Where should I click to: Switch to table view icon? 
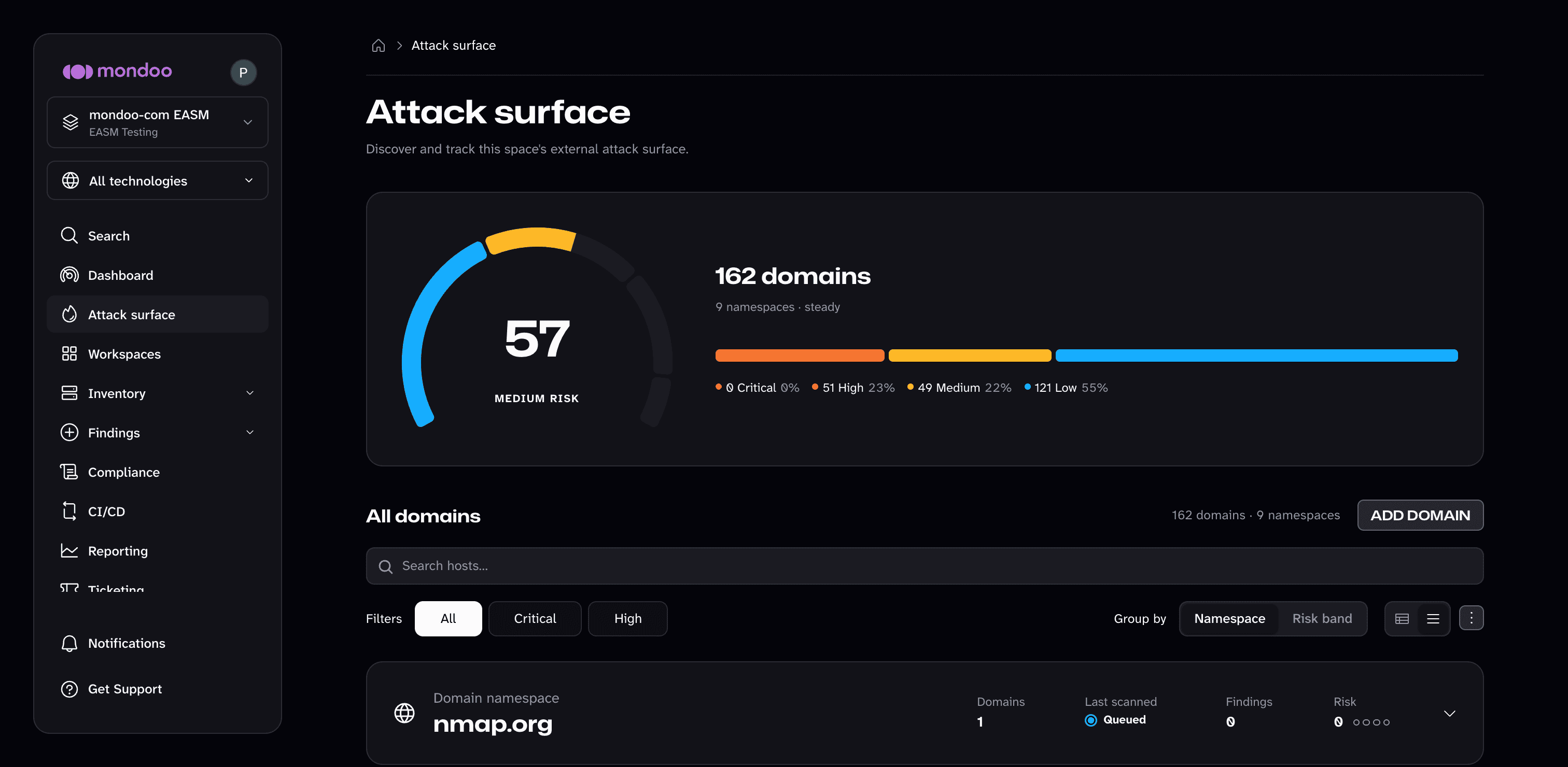pyautogui.click(x=1402, y=619)
